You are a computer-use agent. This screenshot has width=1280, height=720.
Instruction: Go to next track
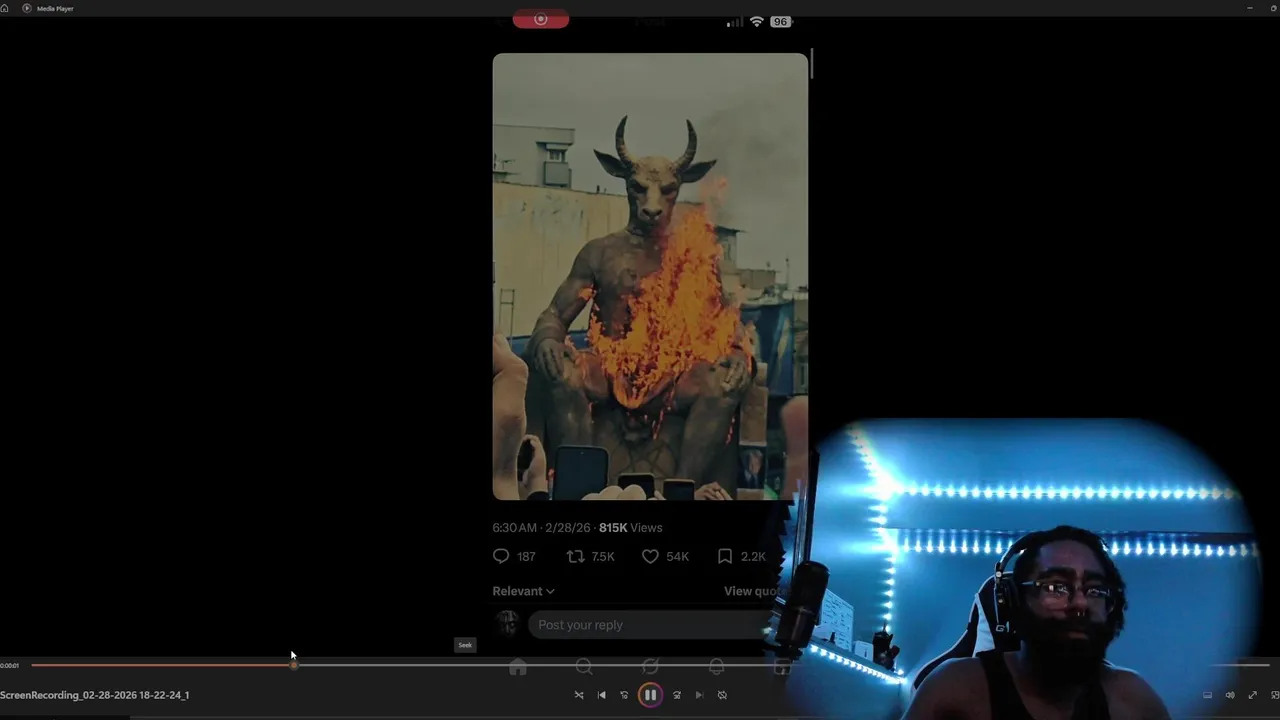[x=699, y=695]
